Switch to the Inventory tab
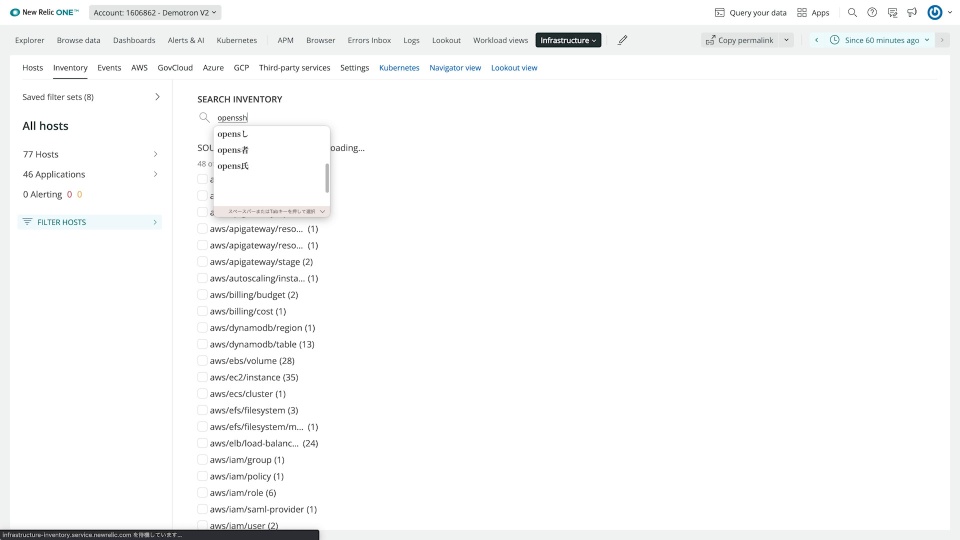Screen dimensions: 960x540 point(70,67)
